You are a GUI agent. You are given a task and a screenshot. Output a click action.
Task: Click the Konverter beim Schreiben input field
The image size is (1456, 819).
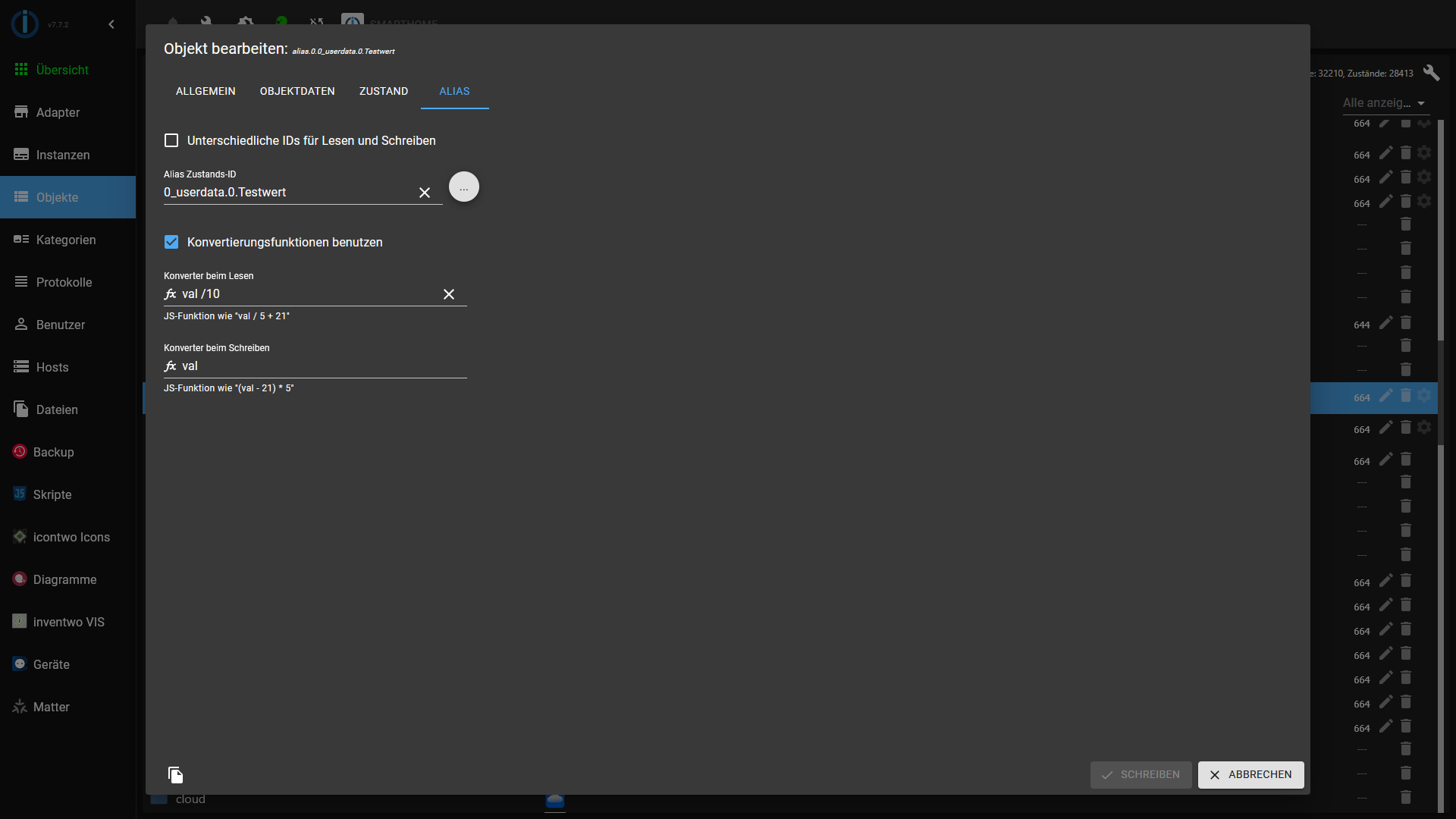tap(318, 366)
